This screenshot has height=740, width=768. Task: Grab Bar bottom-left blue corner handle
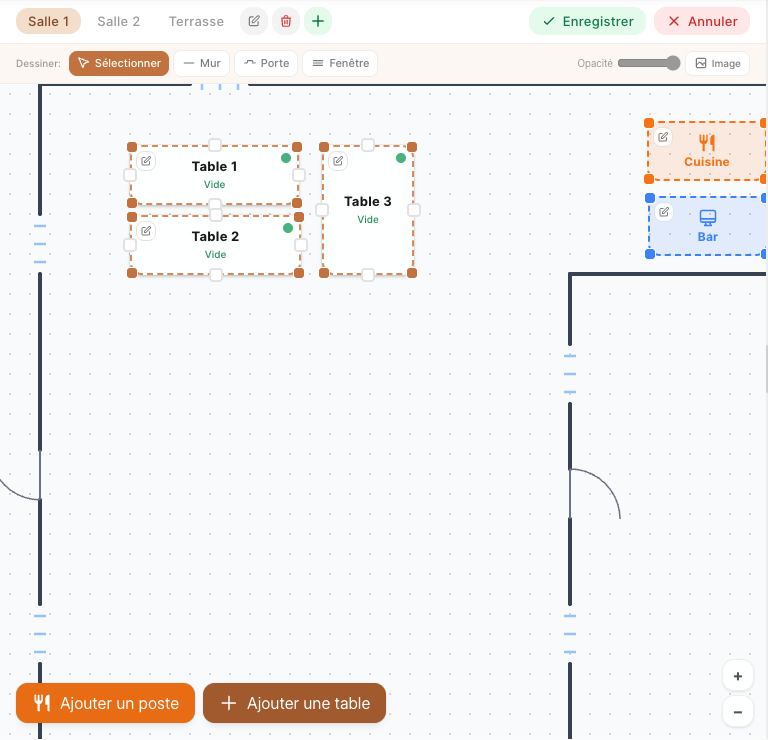(650, 254)
